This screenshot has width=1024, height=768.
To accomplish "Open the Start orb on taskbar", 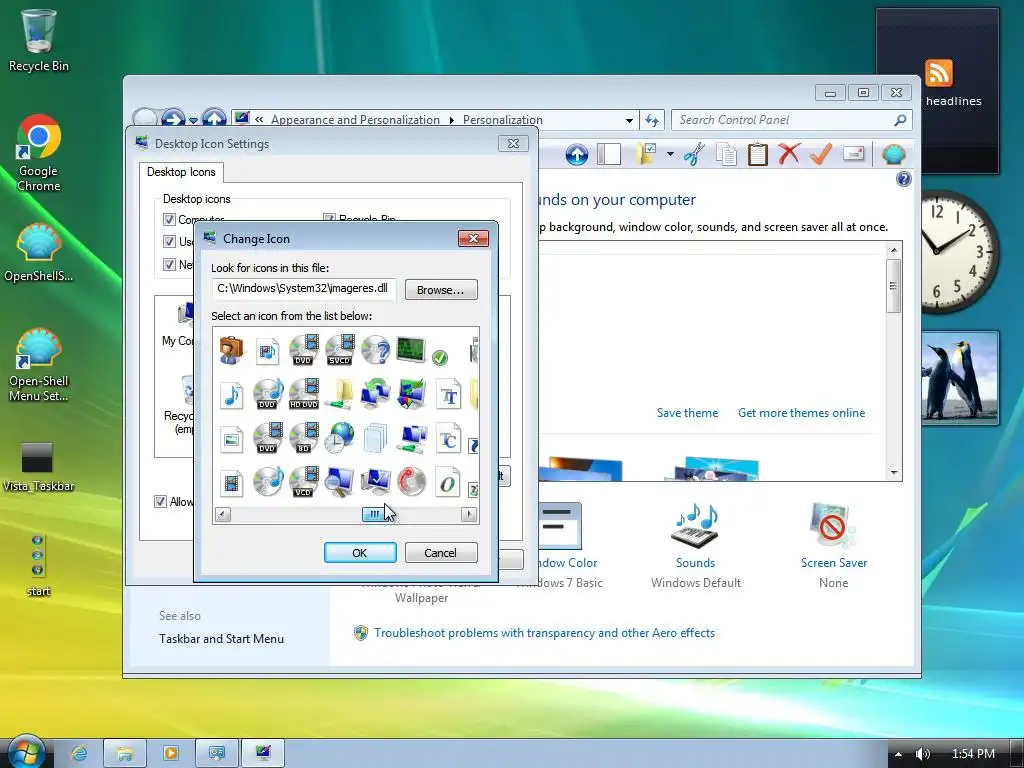I will tap(26, 752).
